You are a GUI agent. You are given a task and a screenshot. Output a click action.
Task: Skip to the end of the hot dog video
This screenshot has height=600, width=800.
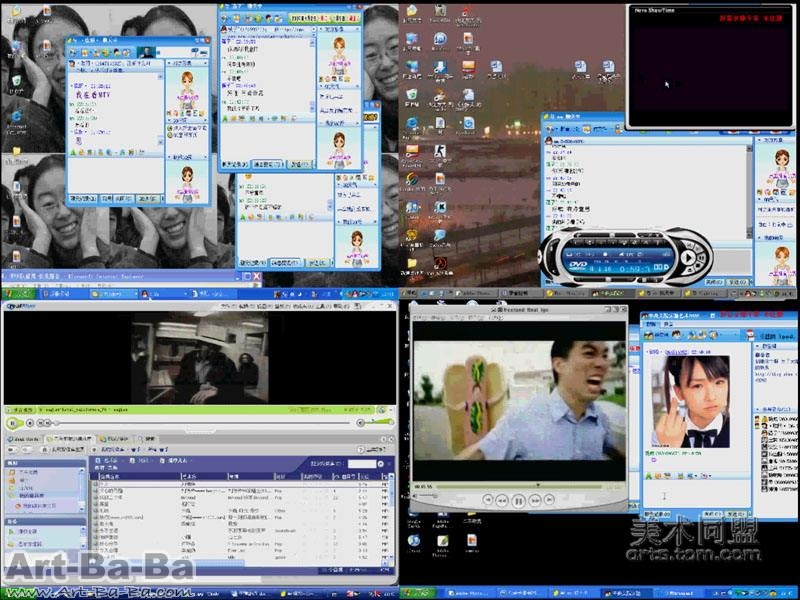point(549,500)
